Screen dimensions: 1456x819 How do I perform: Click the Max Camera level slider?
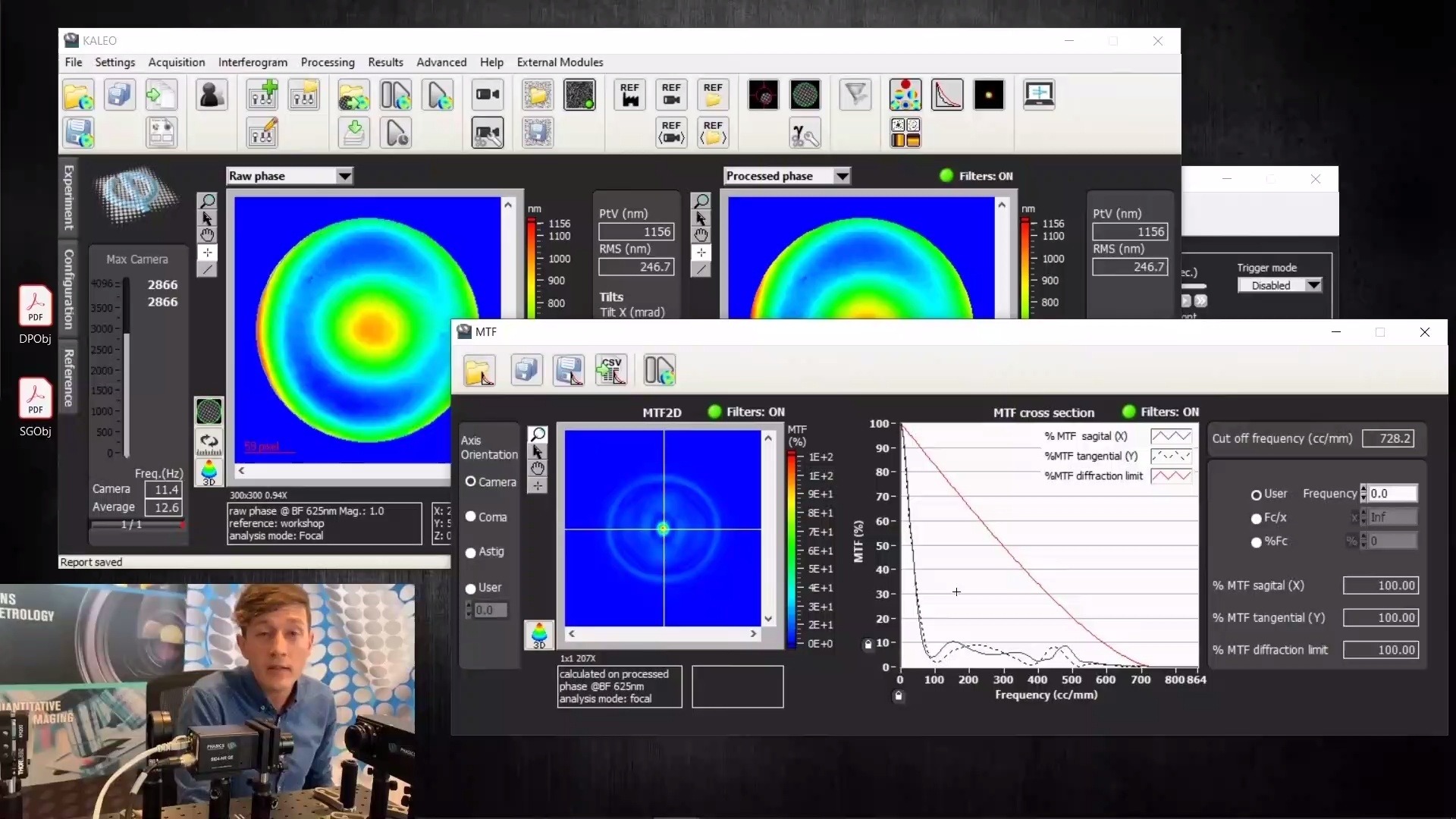click(126, 364)
